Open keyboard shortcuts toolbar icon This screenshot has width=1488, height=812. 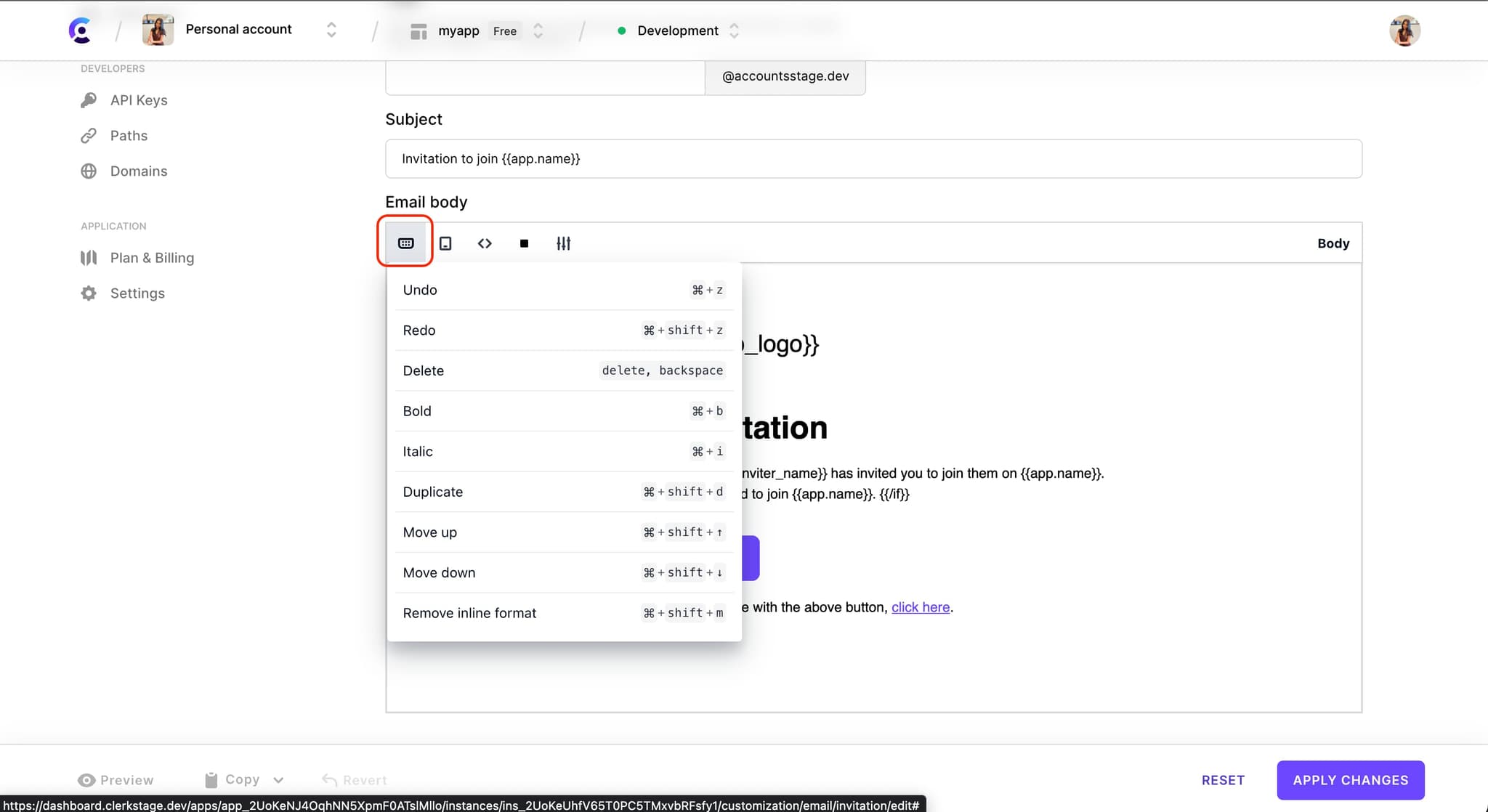406,243
